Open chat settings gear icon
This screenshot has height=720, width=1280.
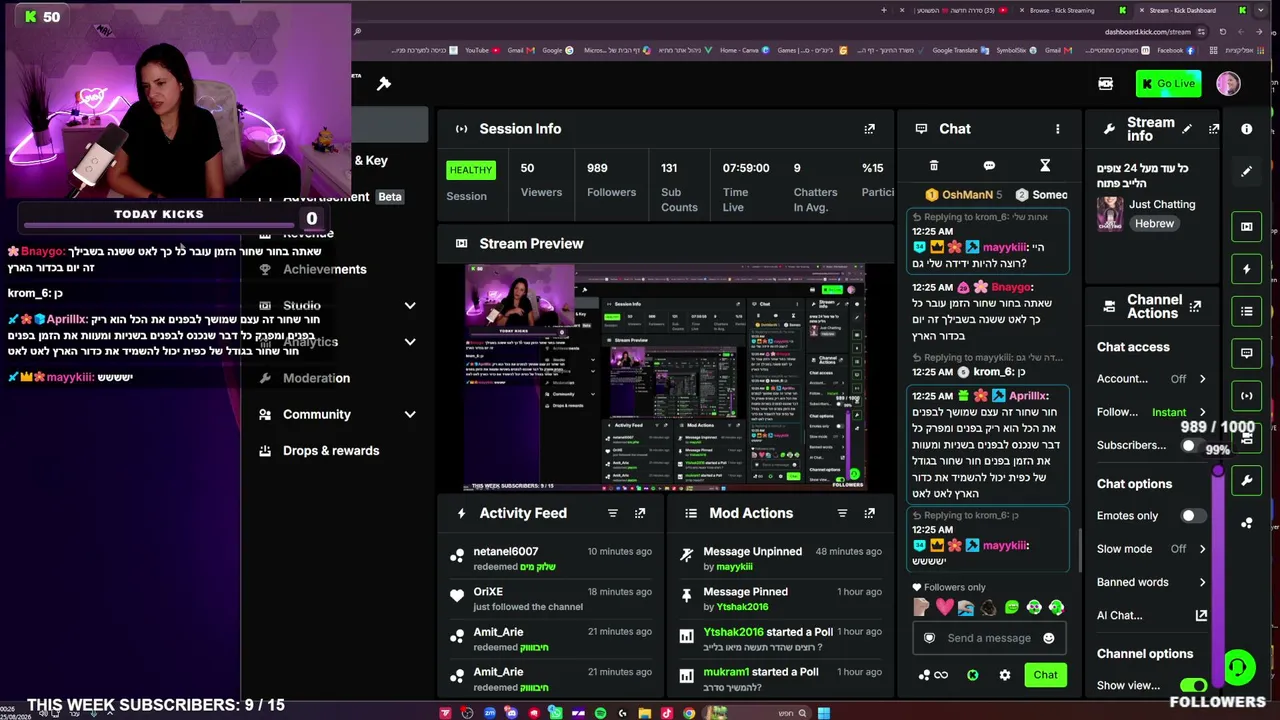click(1005, 675)
